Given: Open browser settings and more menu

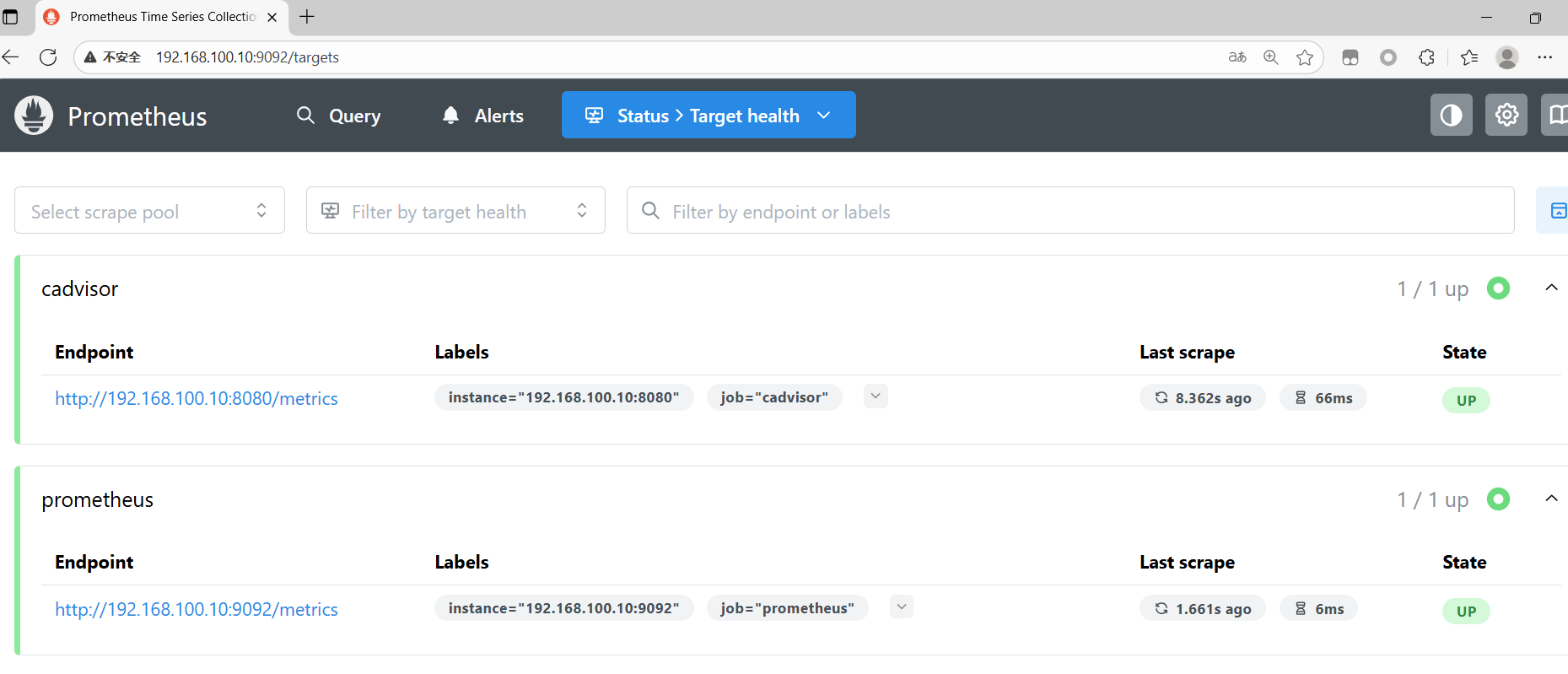Looking at the screenshot, I should (1545, 57).
